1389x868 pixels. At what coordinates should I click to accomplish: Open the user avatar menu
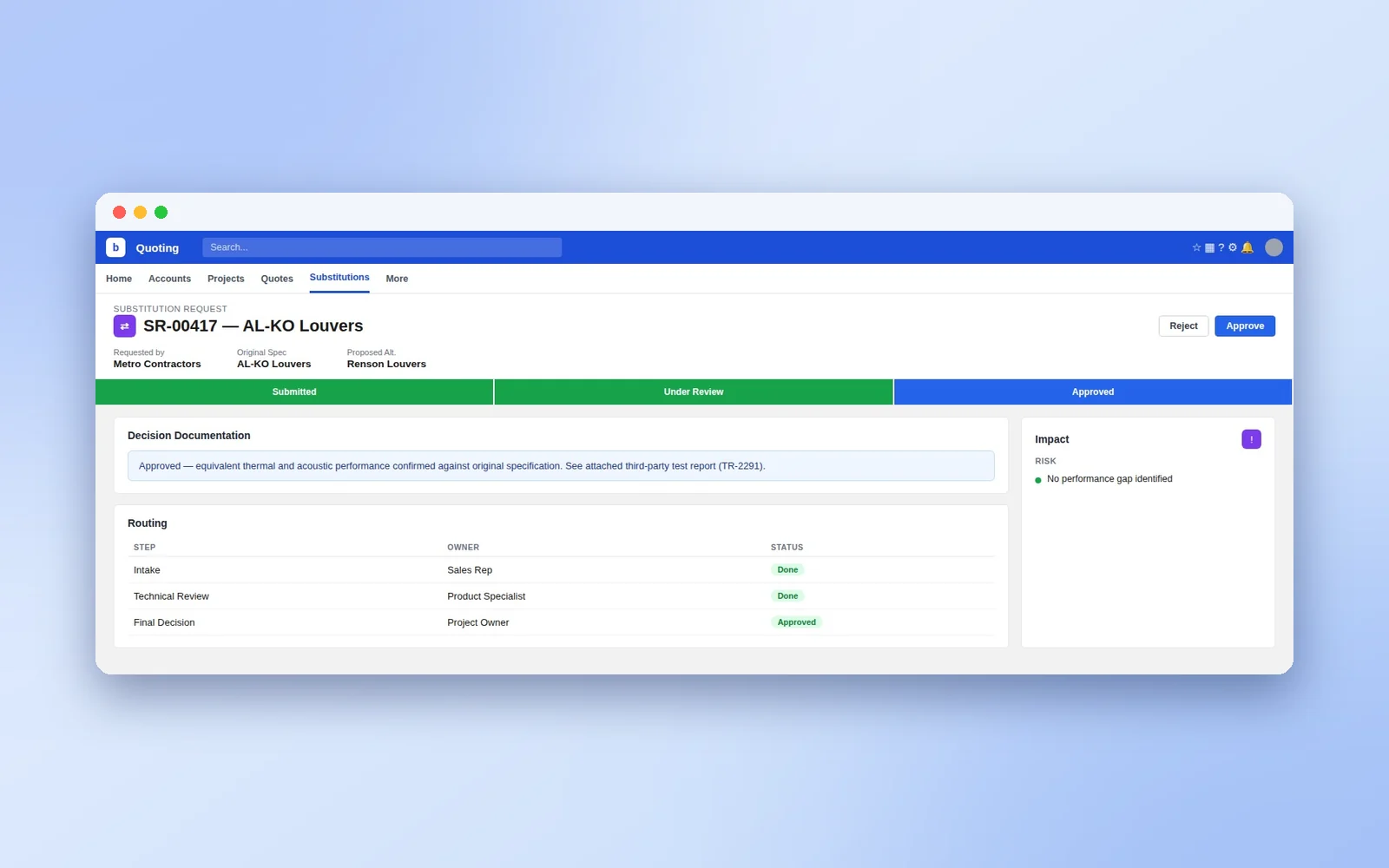(1274, 247)
